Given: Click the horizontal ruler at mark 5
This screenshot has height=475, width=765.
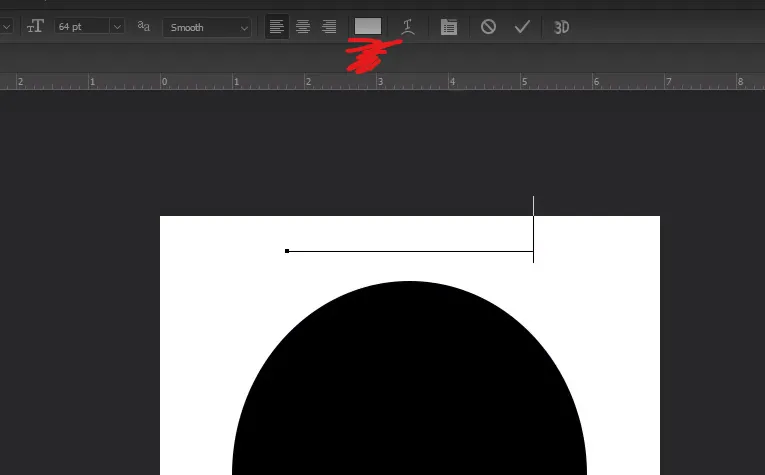Looking at the screenshot, I should click(x=524, y=81).
